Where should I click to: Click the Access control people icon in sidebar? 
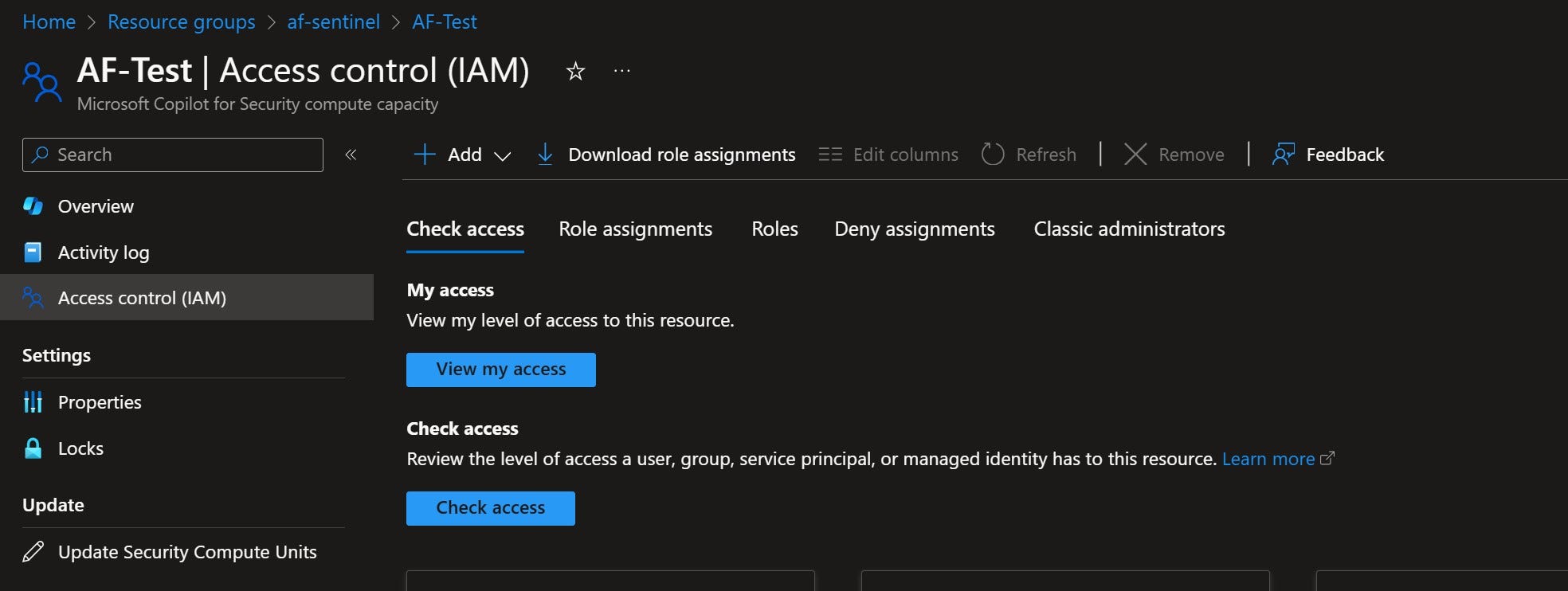(x=33, y=297)
